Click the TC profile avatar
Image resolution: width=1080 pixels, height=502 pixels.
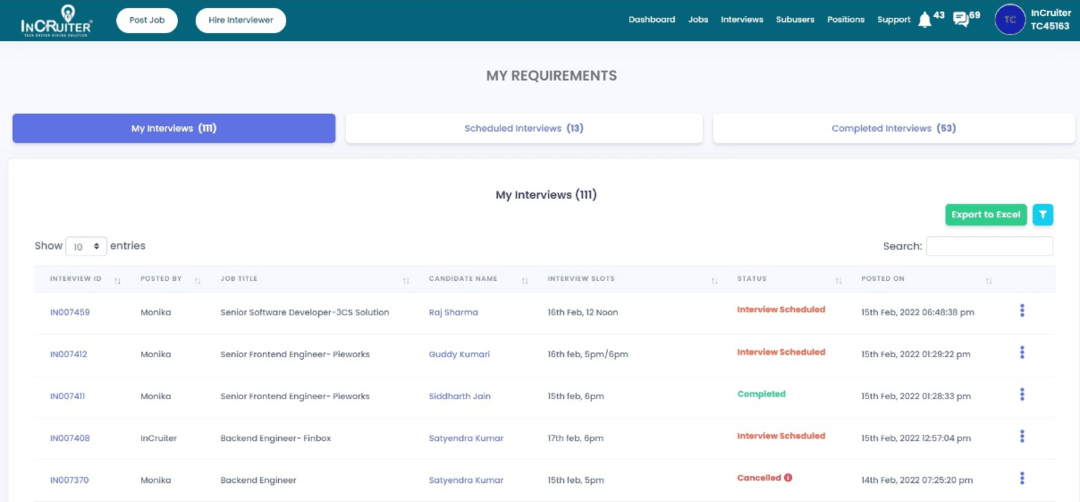pyautogui.click(x=1010, y=20)
